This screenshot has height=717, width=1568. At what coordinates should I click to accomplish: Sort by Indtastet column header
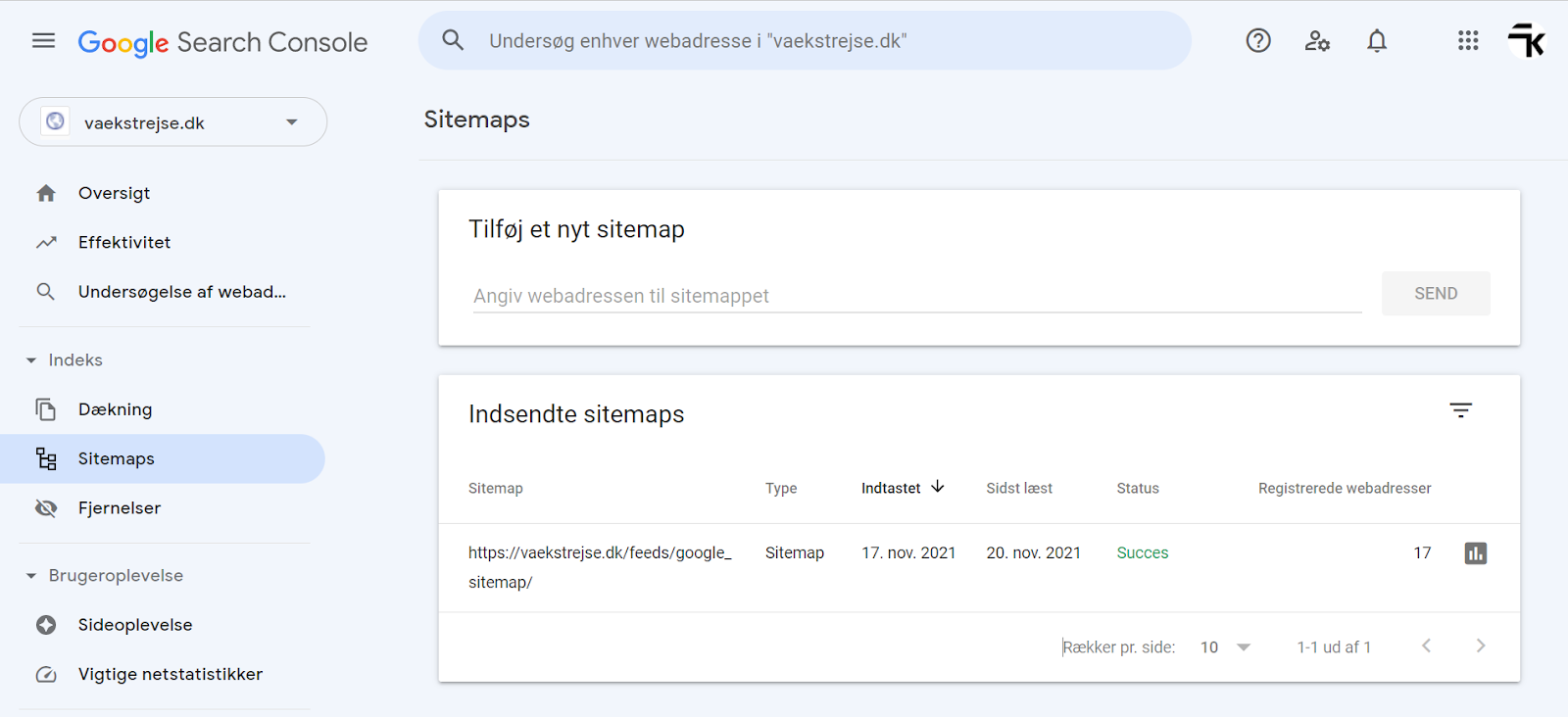tap(891, 488)
